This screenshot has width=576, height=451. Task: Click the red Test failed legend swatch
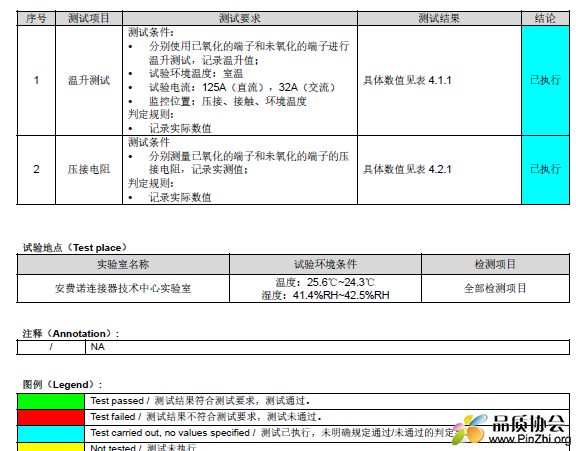point(51,417)
